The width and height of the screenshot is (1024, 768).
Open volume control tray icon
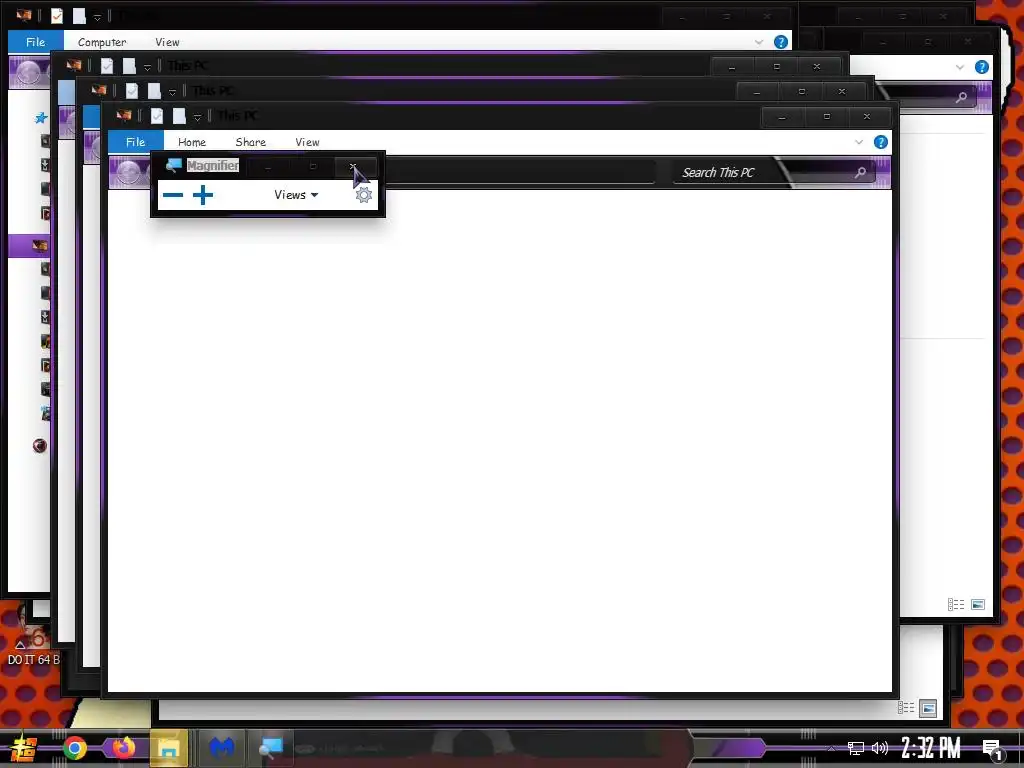[880, 748]
